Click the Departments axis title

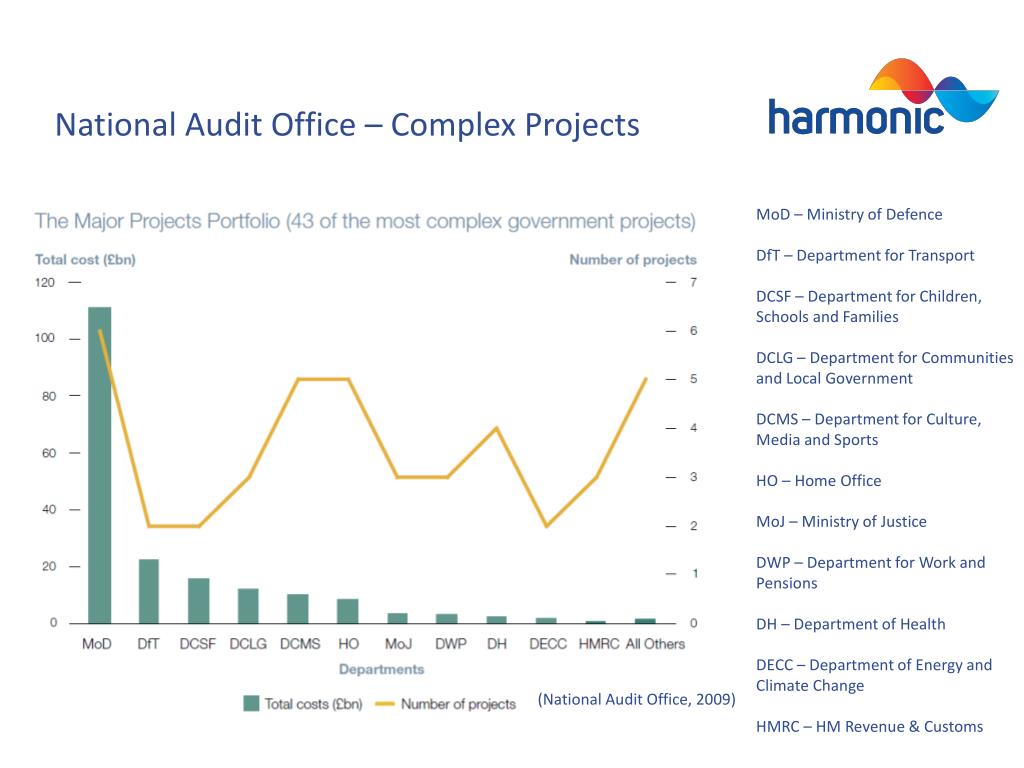pyautogui.click(x=381, y=669)
